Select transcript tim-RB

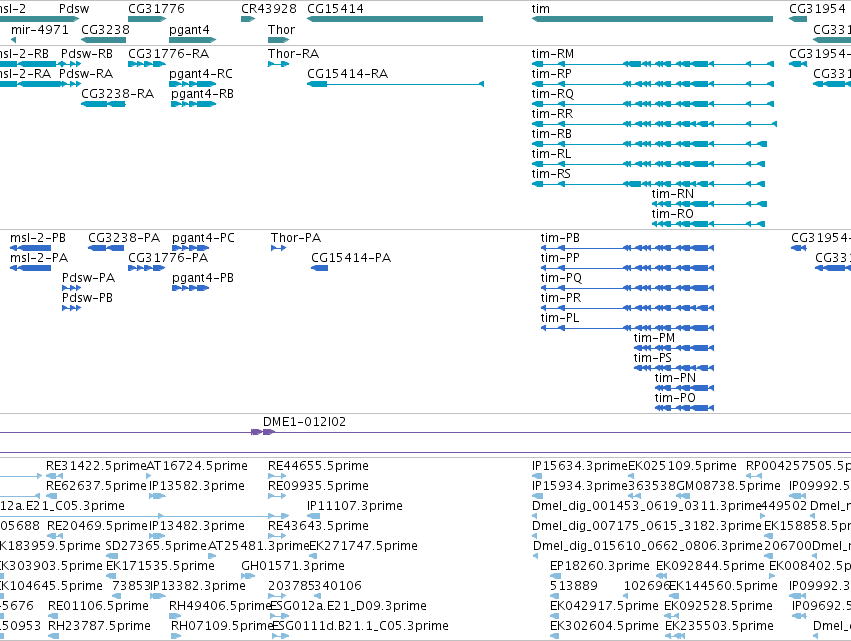(650, 144)
